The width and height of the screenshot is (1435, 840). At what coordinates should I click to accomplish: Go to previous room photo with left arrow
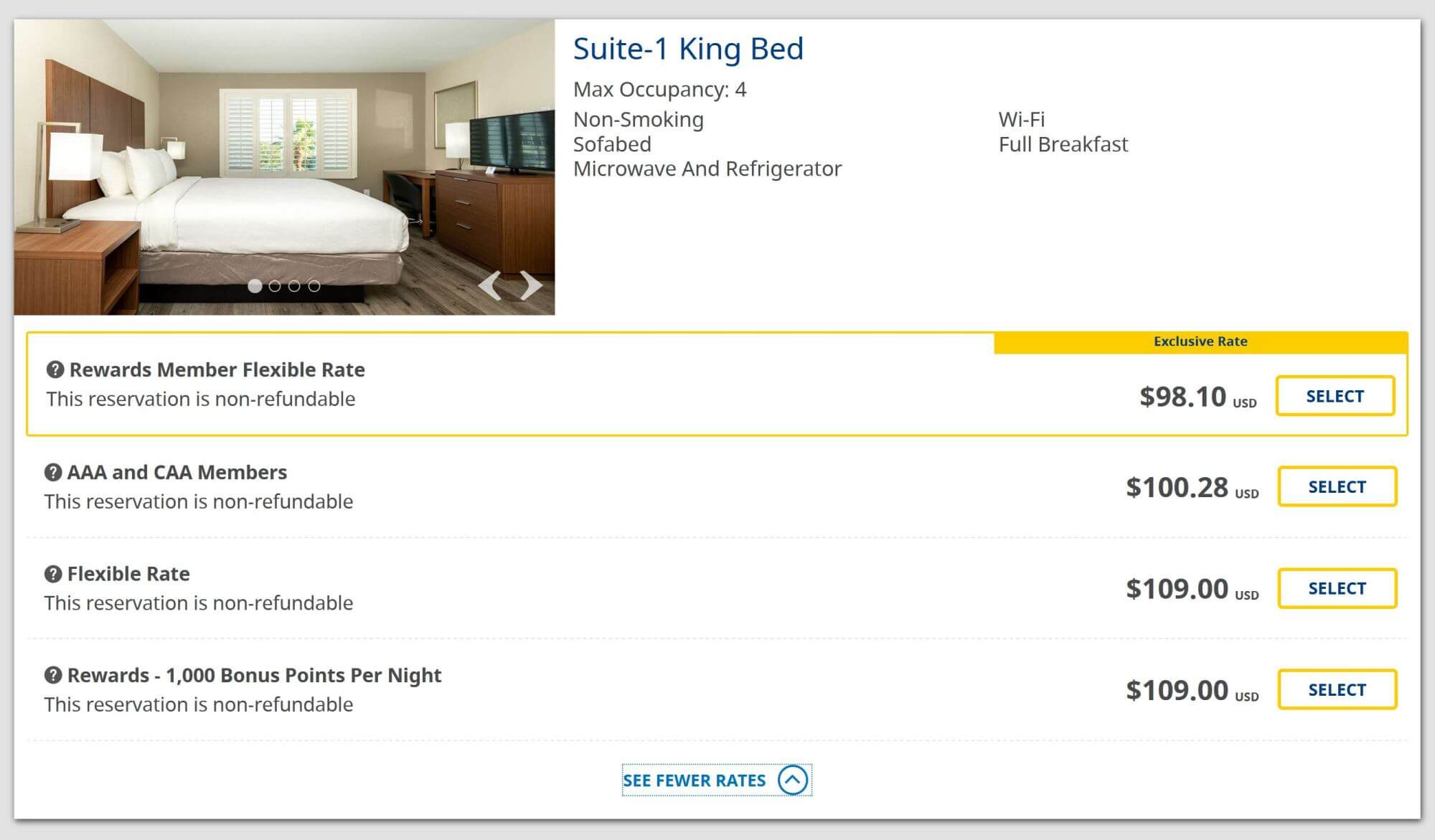tap(489, 285)
